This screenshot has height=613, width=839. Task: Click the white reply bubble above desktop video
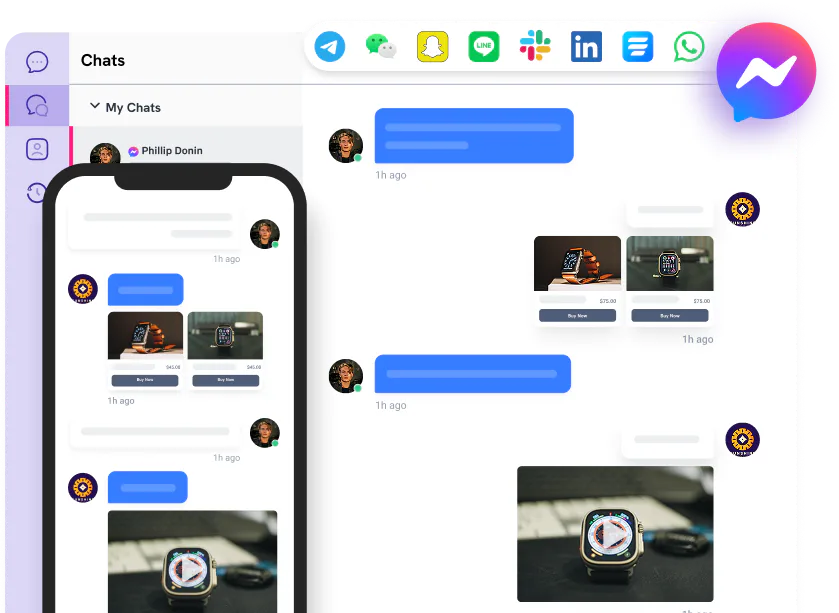pos(668,443)
